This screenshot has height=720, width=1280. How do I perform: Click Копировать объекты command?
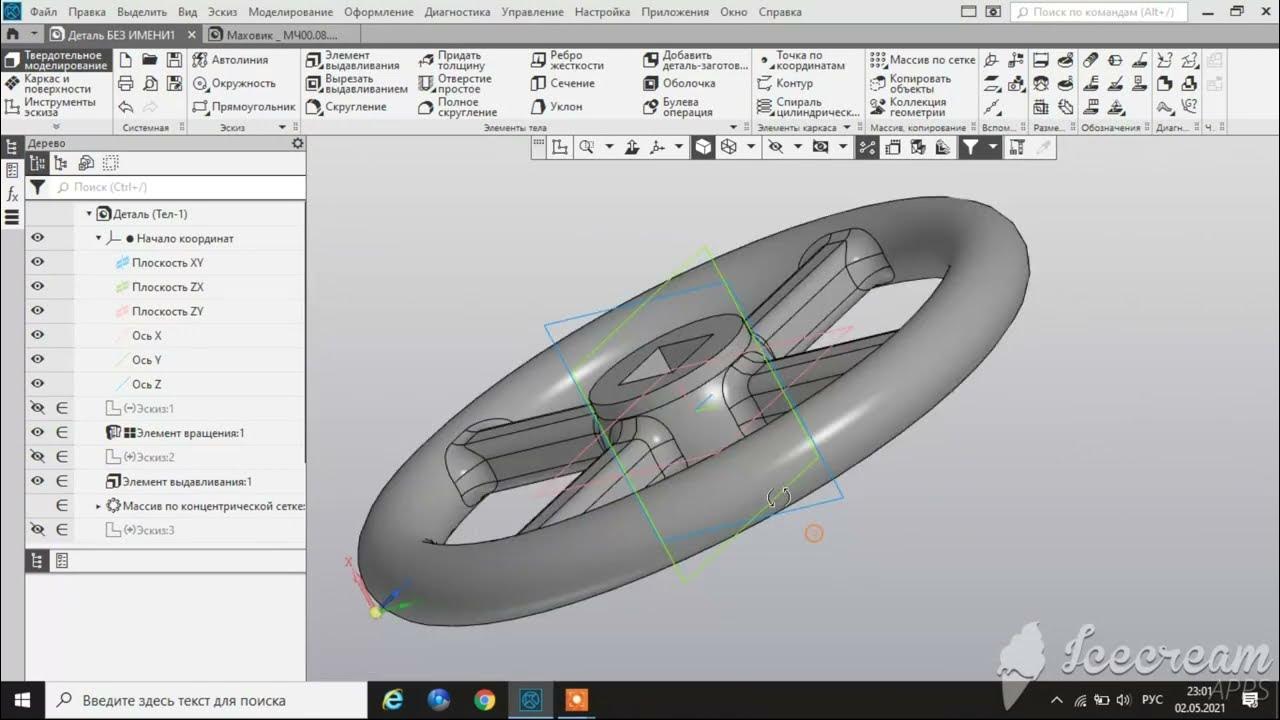[911, 83]
